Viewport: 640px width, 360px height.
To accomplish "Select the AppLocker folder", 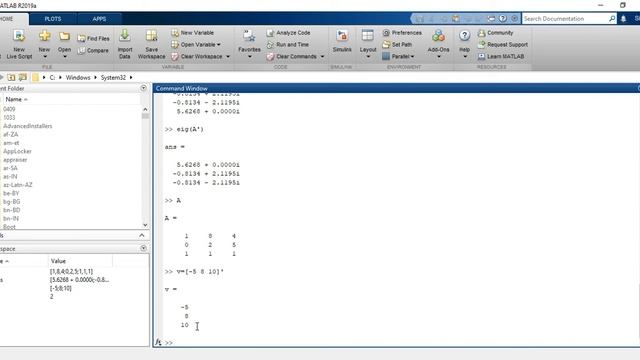I will (x=17, y=151).
